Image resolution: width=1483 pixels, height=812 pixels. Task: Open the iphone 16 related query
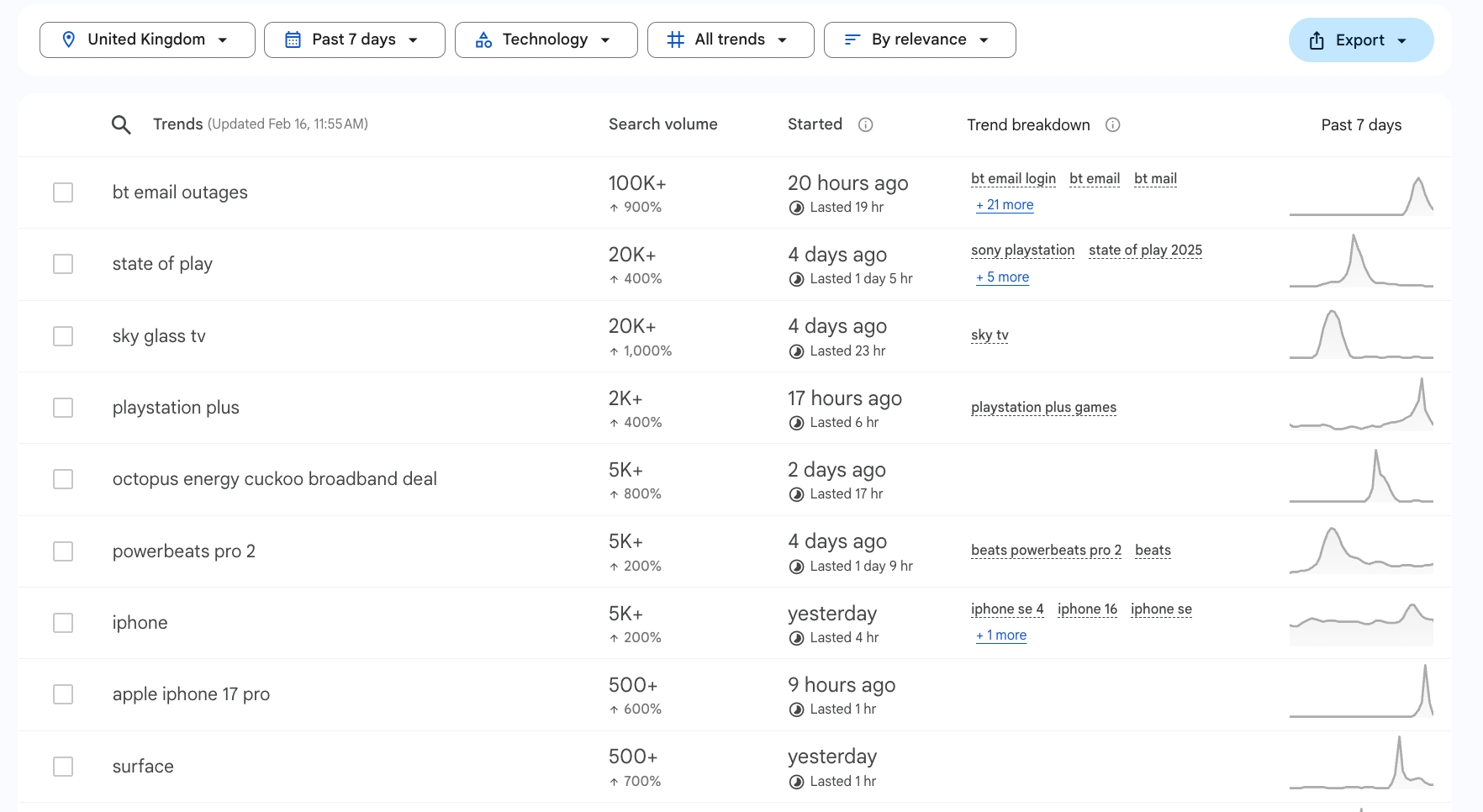(x=1087, y=609)
